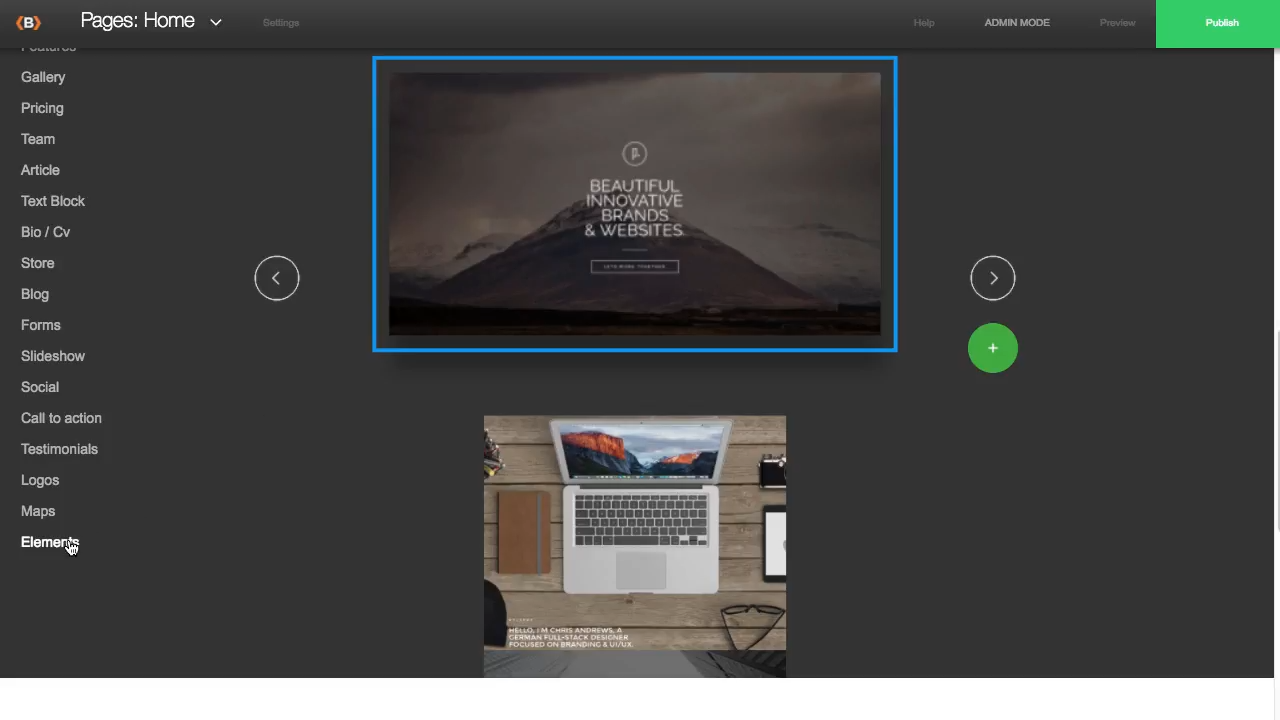Choose the Slideshow section category
This screenshot has height=720, width=1280.
click(53, 356)
